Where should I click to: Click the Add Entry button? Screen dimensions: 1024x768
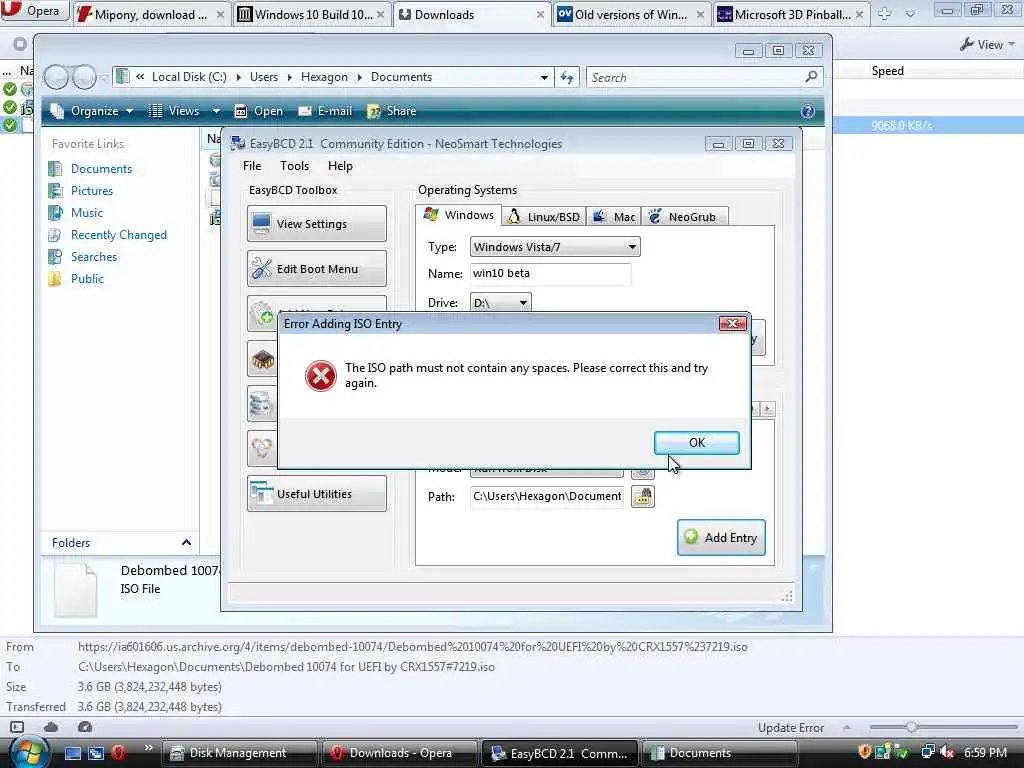721,537
